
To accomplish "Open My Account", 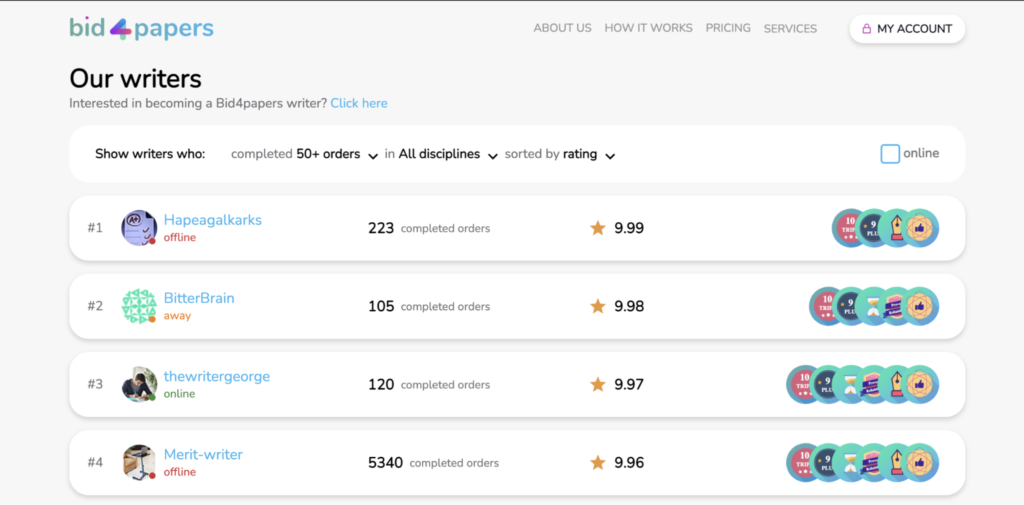I will 907,29.
